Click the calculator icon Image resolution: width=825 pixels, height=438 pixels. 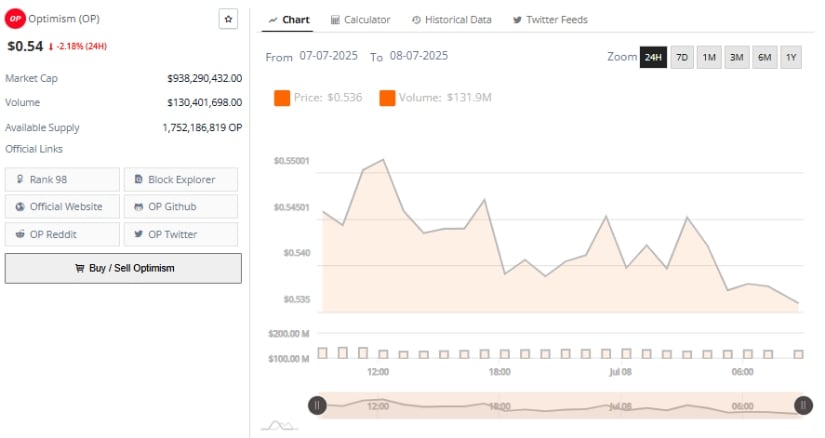point(335,20)
